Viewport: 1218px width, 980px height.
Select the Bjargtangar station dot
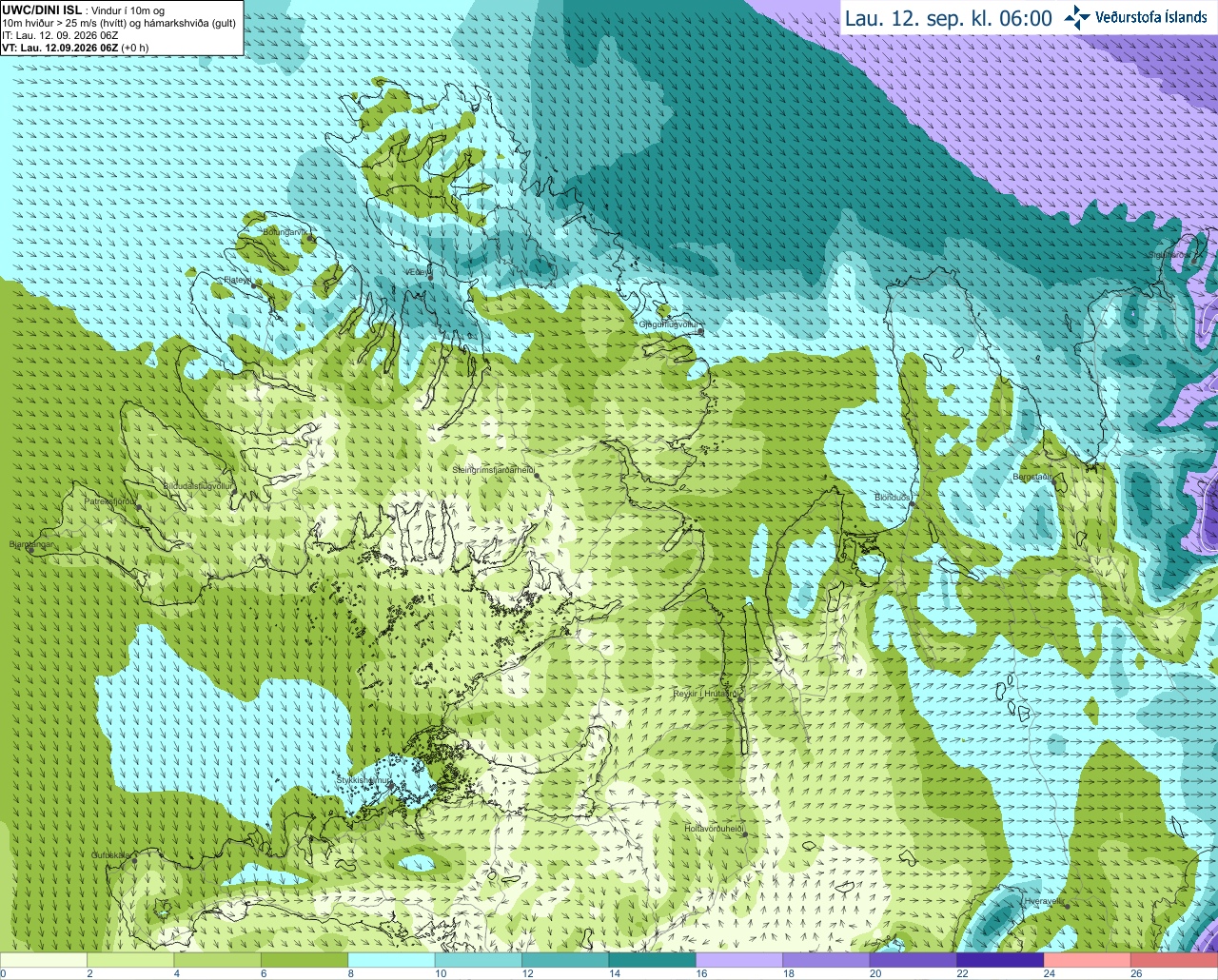pyautogui.click(x=31, y=551)
